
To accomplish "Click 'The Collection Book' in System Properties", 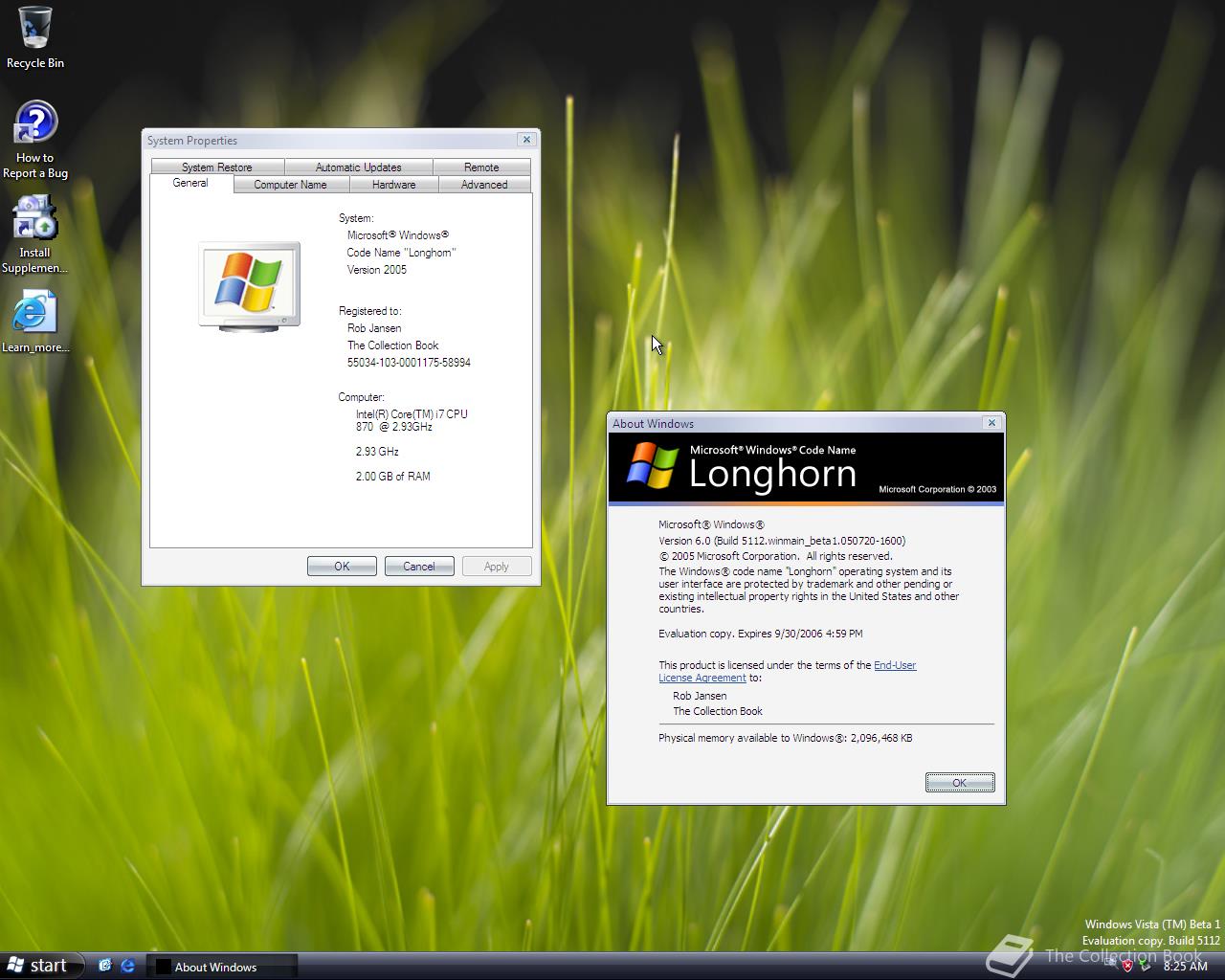I will click(x=393, y=345).
